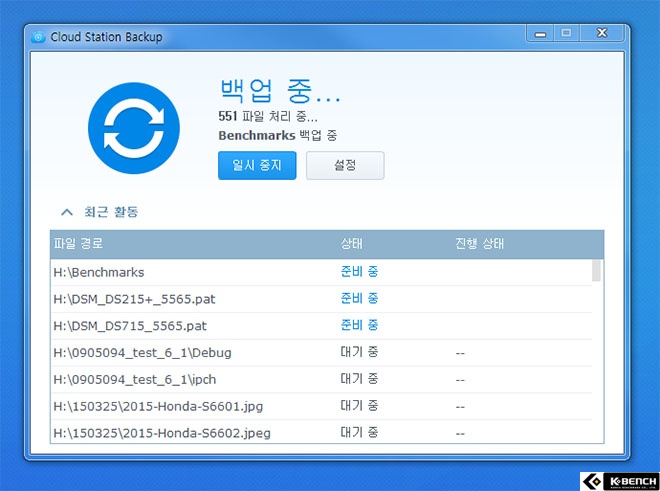Screen dimensions: 660x491
Task: Click the 파일 경로 column header
Action: pos(78,243)
